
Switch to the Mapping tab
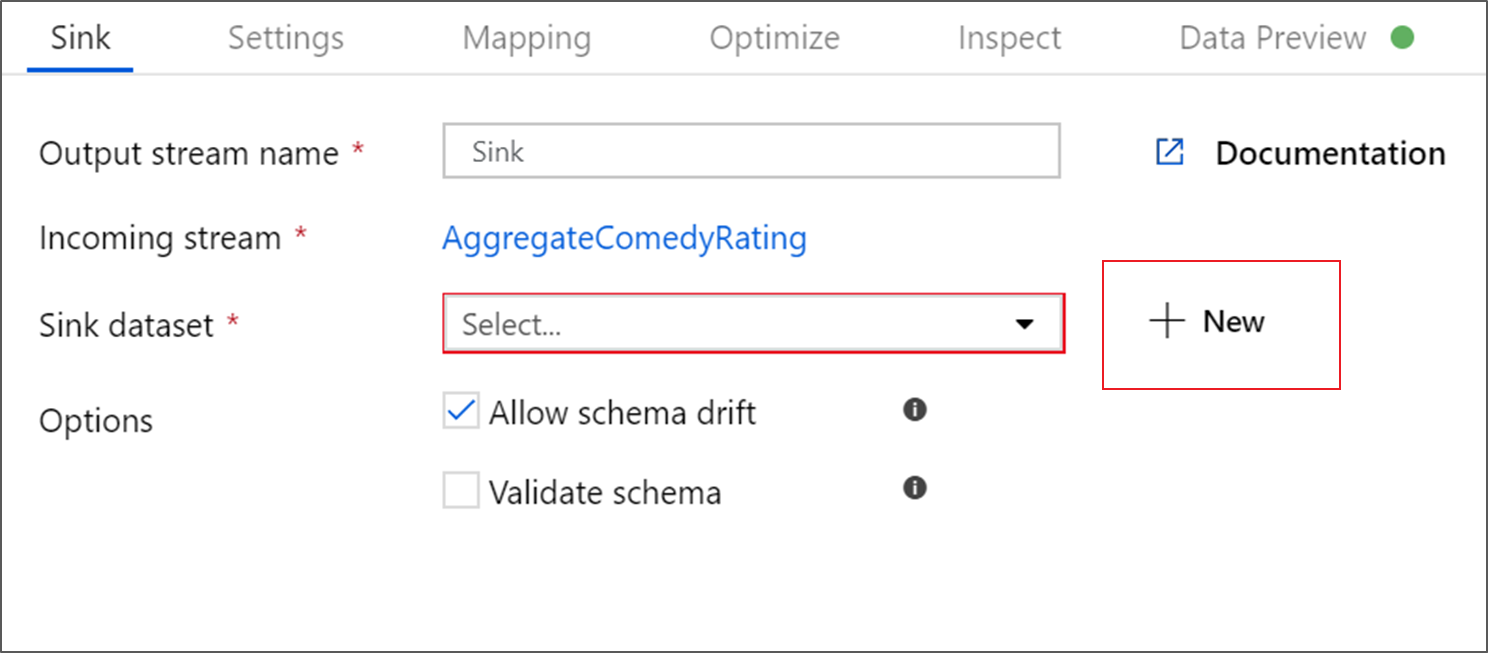[526, 37]
